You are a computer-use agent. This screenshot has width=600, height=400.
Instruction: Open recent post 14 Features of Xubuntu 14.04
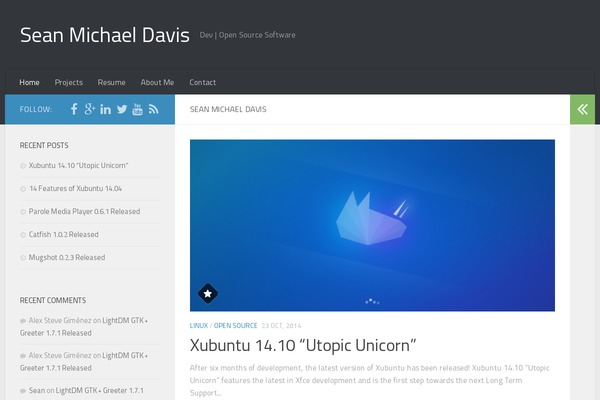coord(75,188)
